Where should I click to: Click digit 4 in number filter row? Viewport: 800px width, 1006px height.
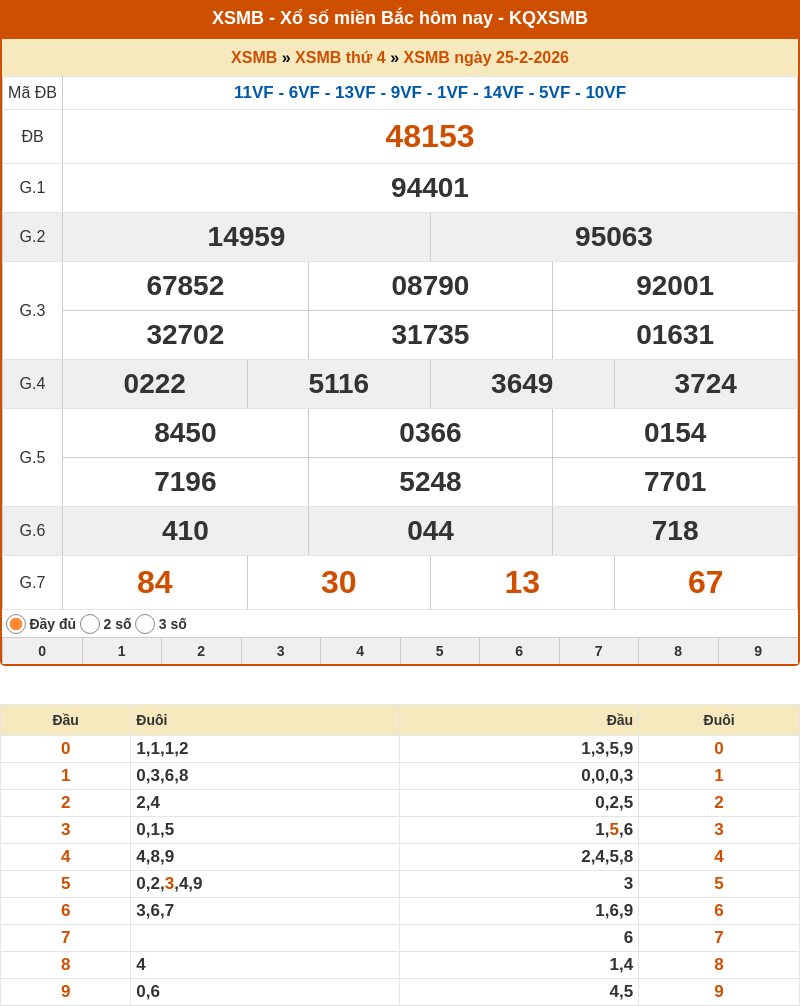pos(360,651)
